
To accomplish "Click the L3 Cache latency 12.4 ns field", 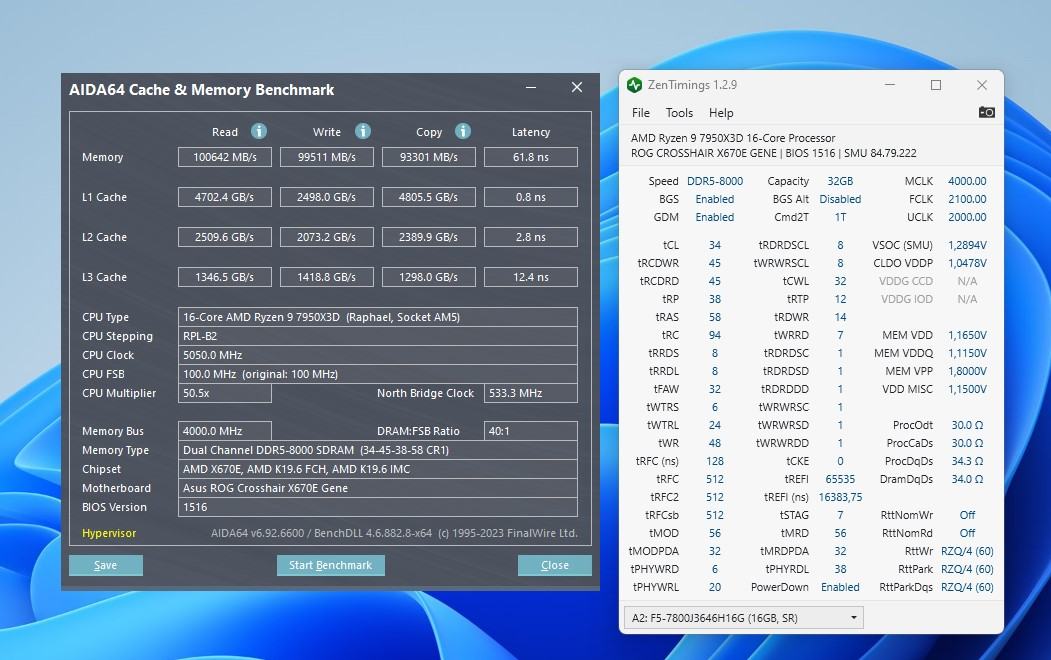I will 531,277.
